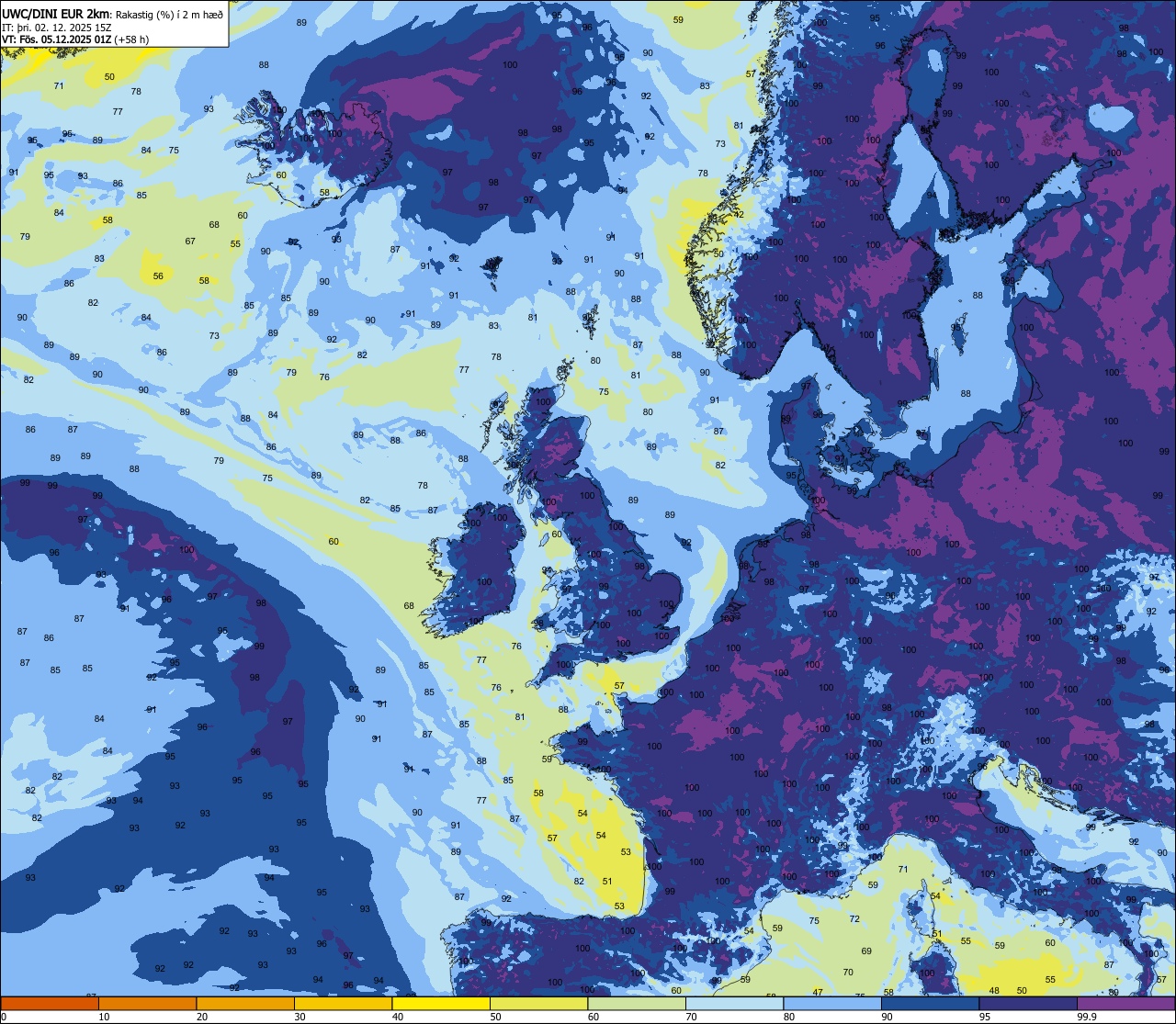Click the legend tick label '10'
This screenshot has width=1176, height=1024.
click(104, 1017)
